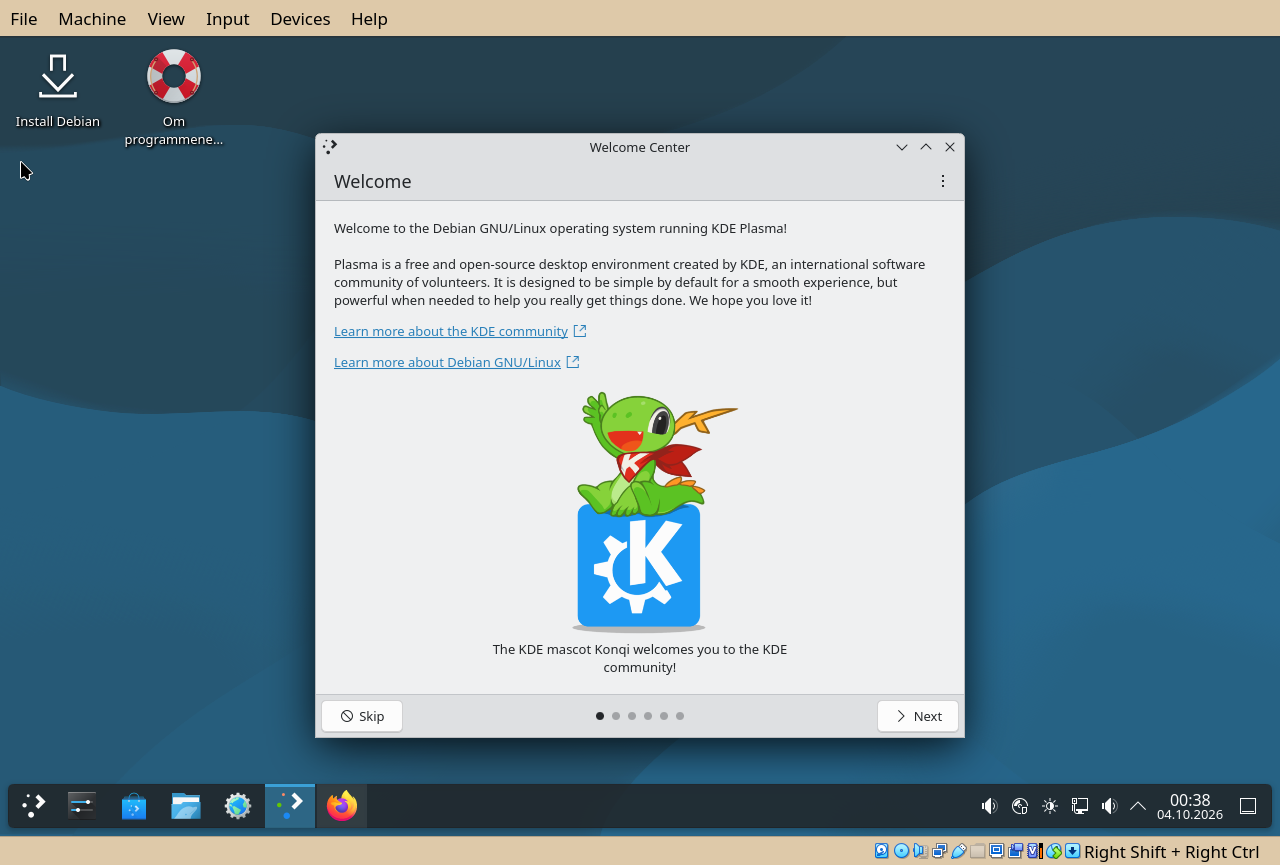The height and width of the screenshot is (865, 1280).
Task: Open the 'Om programmene' lifebuoy desktop icon
Action: [x=174, y=98]
